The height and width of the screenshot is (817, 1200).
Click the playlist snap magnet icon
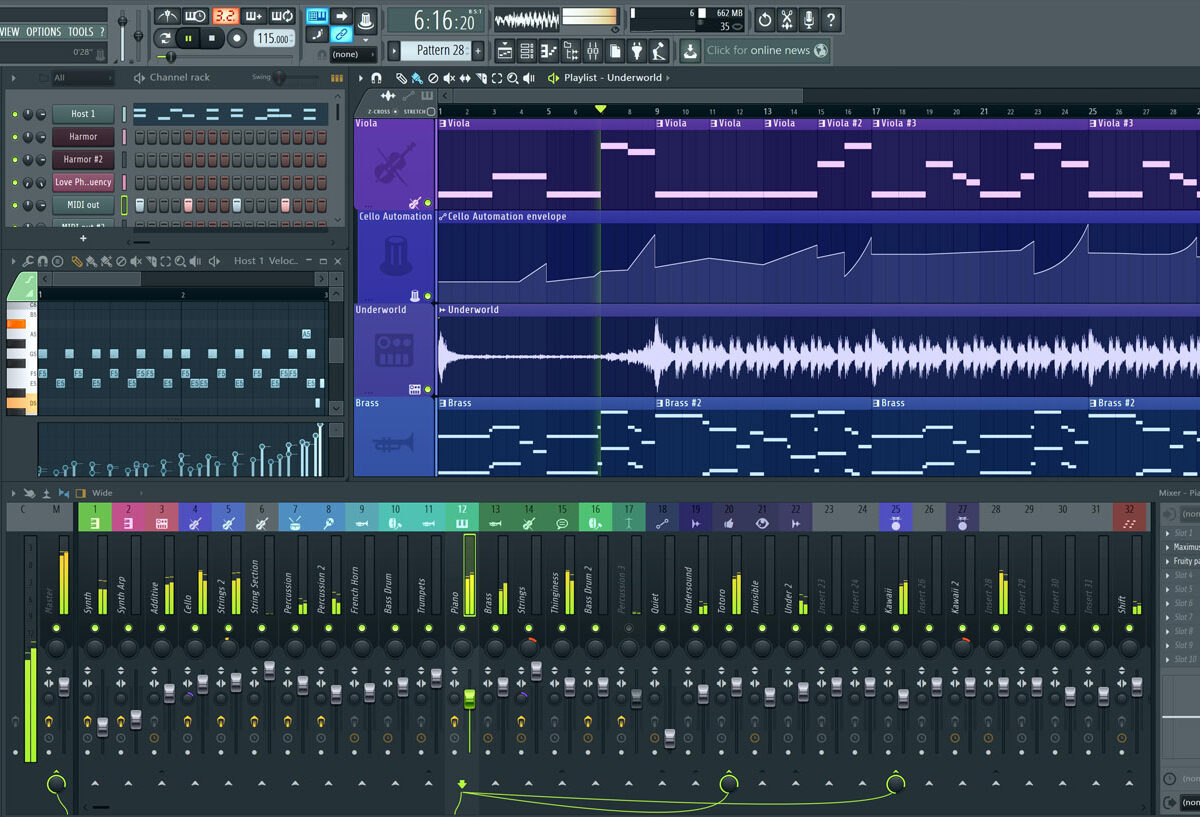point(376,78)
